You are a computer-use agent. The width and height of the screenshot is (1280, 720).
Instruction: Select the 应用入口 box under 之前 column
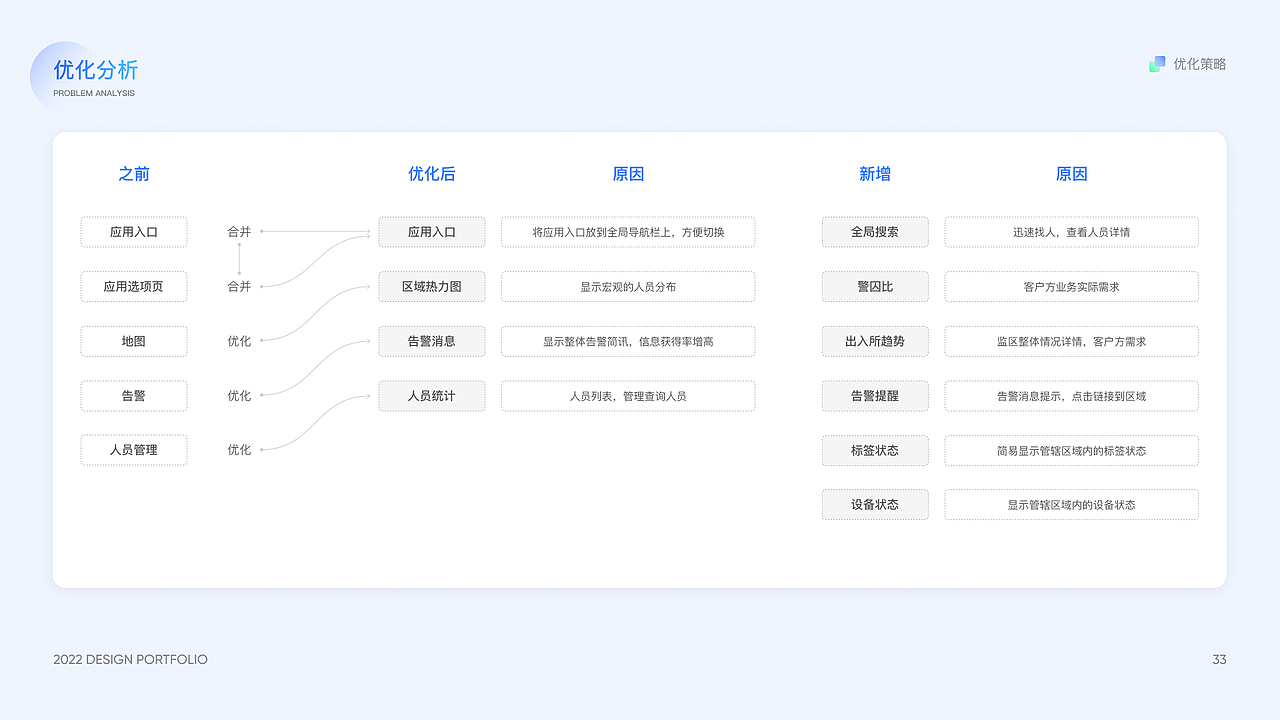133,232
